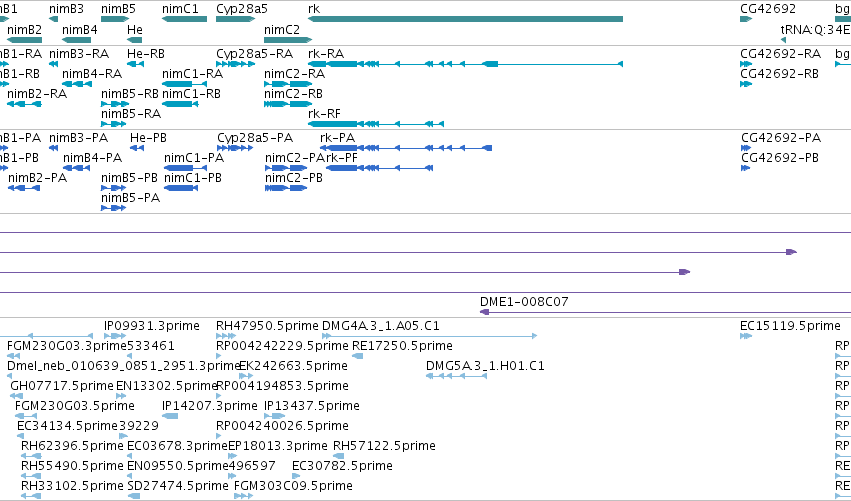Click the nimC1-RB transcript label

click(x=191, y=94)
